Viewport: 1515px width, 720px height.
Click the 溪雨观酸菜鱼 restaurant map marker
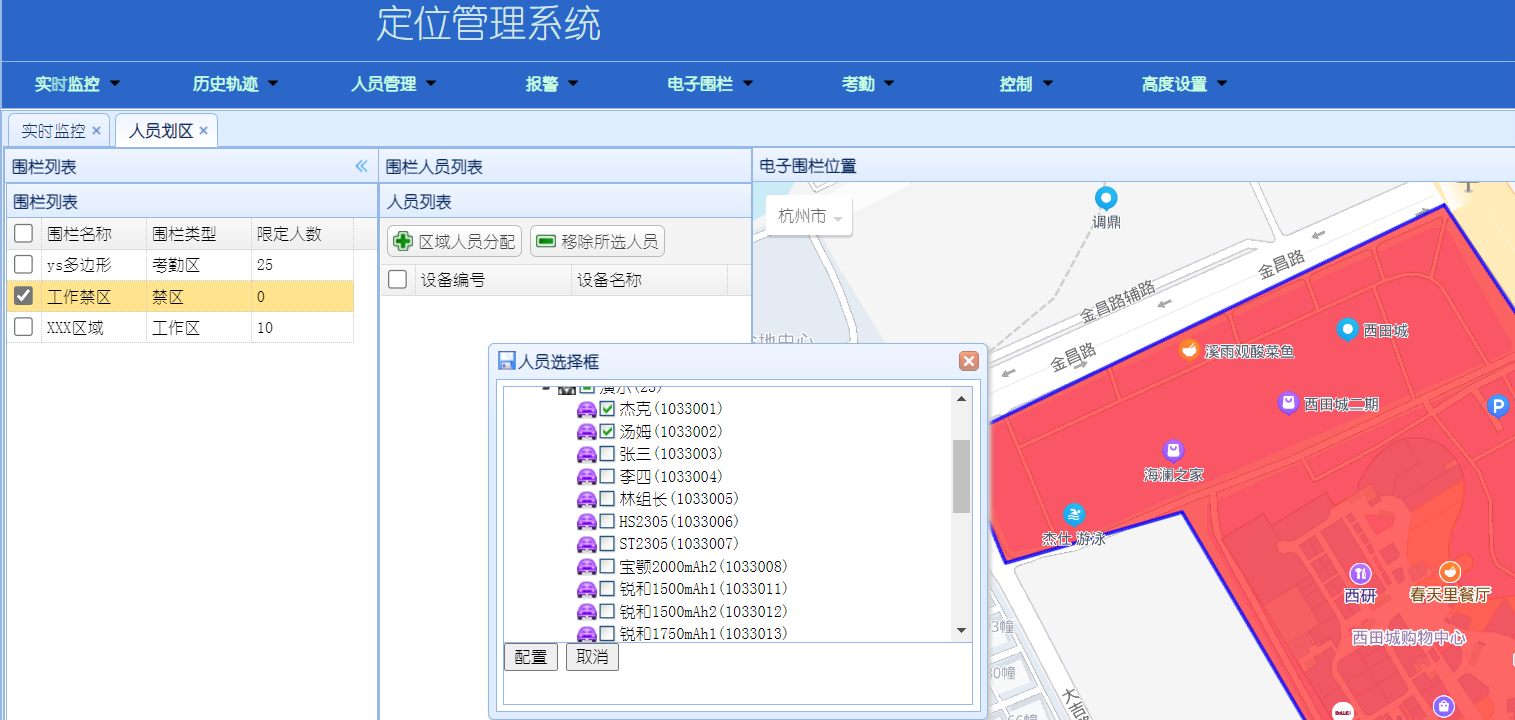pyautogui.click(x=1189, y=349)
